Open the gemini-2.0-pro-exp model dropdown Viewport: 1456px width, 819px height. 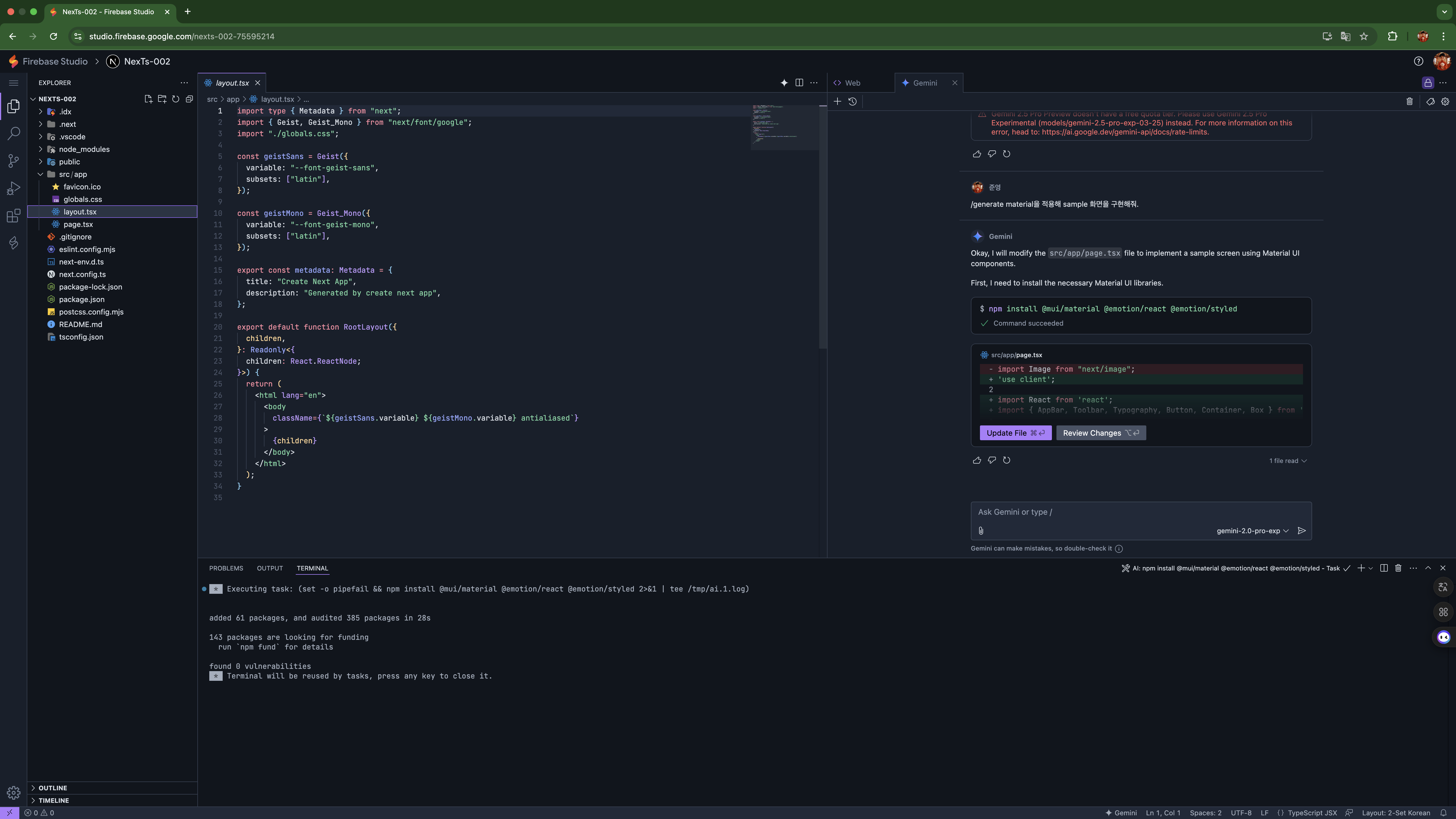(1252, 531)
